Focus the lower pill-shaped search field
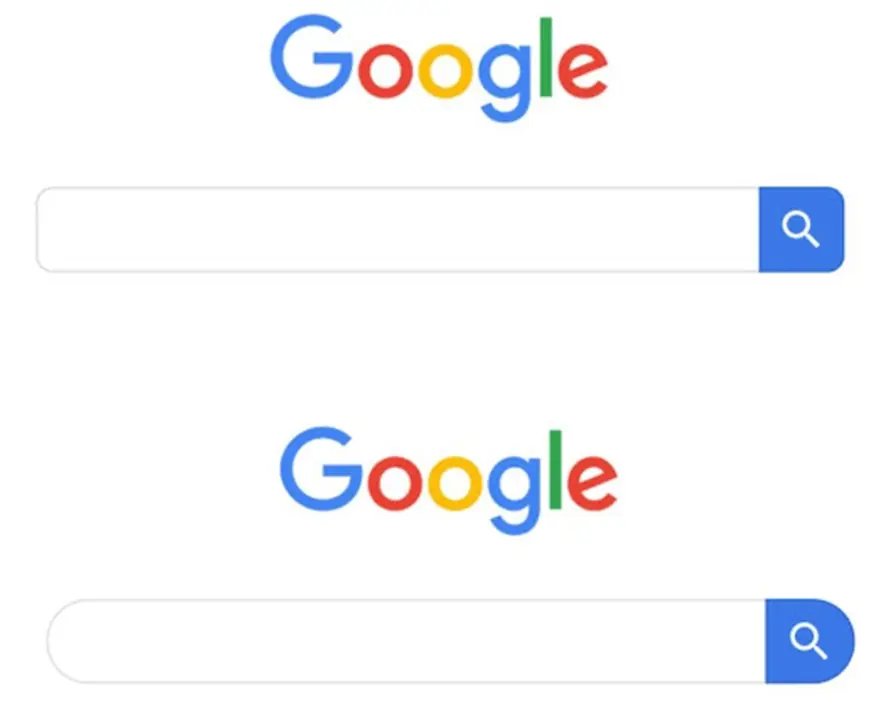This screenshot has height=706, width=880. tap(406, 641)
